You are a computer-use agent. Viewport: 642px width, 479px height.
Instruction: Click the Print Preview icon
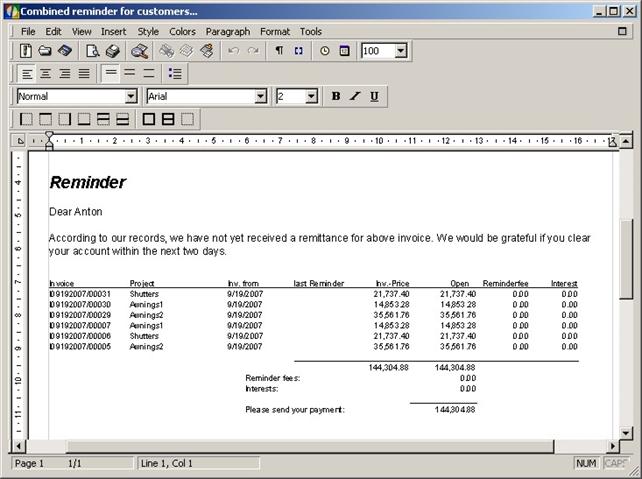tap(93, 51)
